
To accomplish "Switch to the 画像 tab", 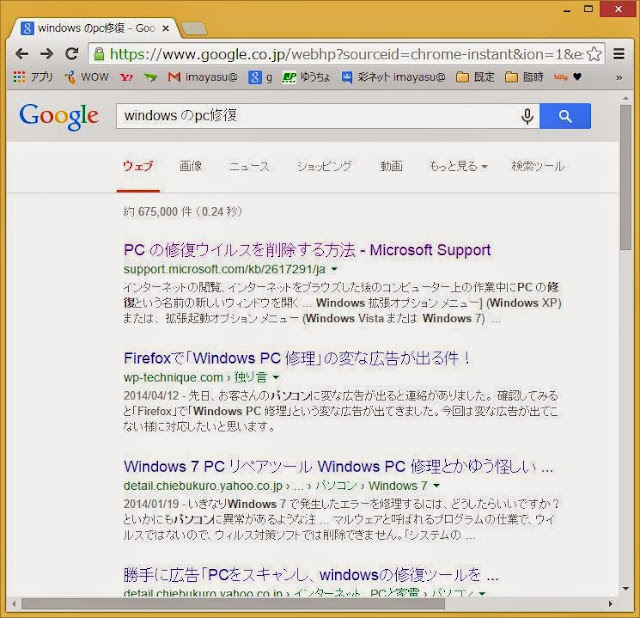I will coord(191,166).
